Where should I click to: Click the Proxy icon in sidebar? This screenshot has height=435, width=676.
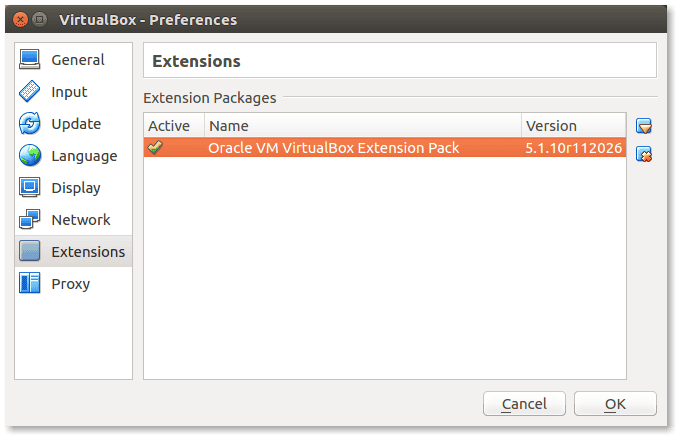point(29,283)
